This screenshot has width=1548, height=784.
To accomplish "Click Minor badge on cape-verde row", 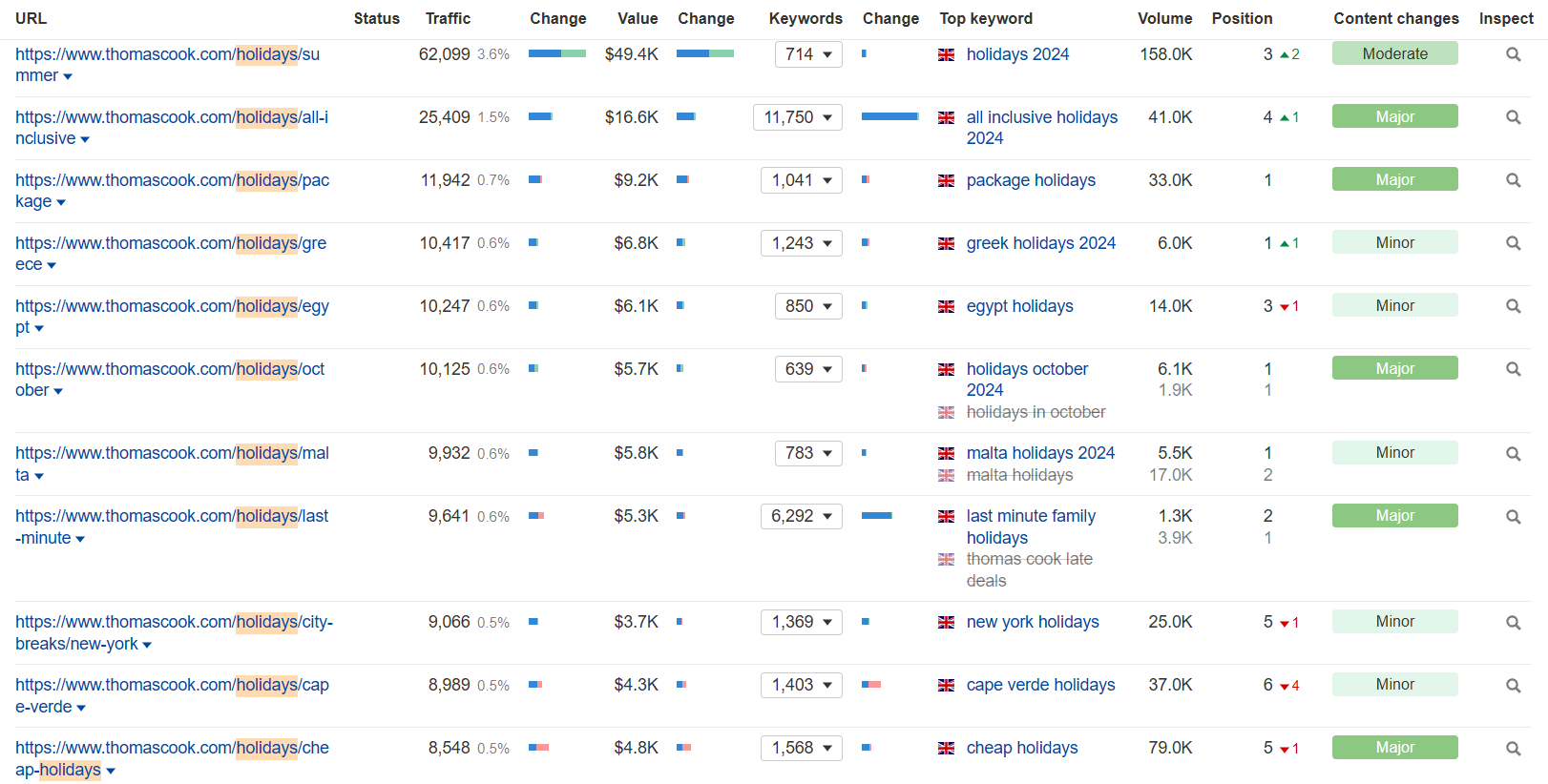I will [x=1395, y=684].
